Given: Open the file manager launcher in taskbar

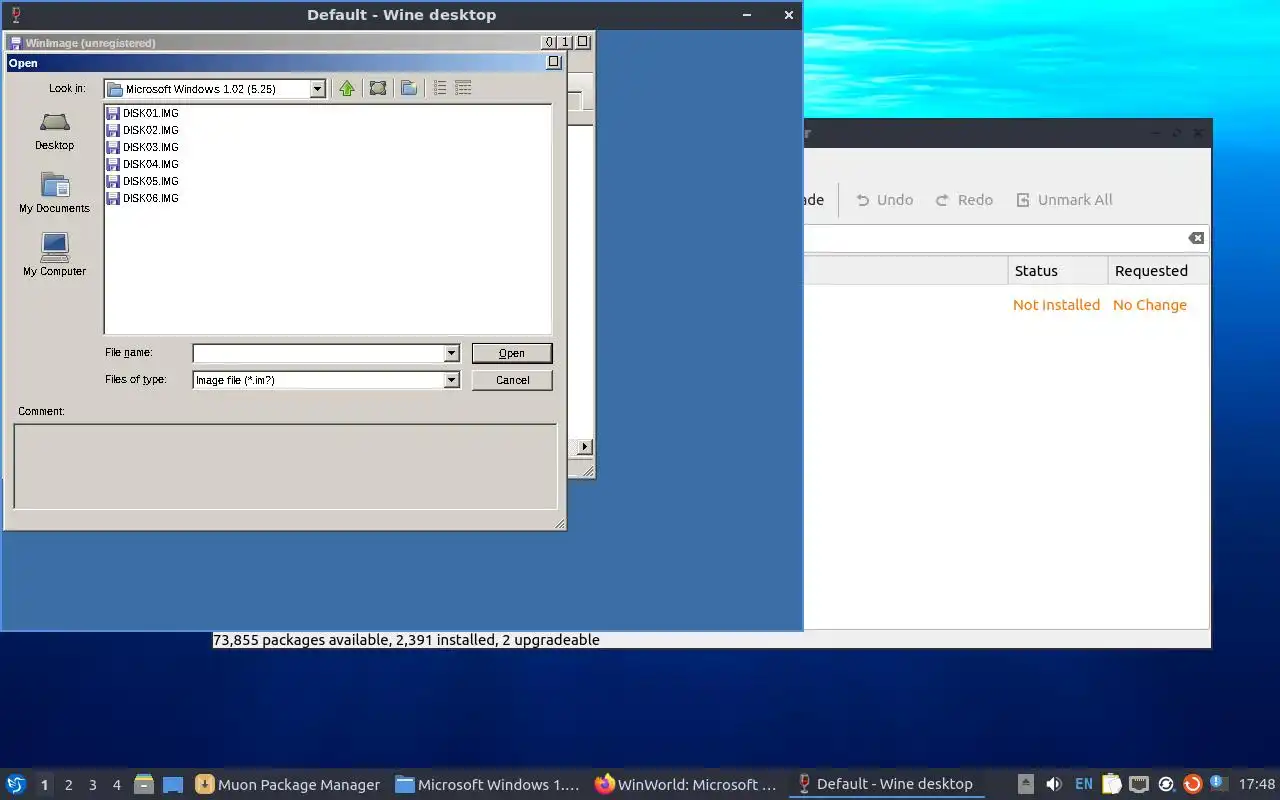Looking at the screenshot, I should [x=144, y=784].
